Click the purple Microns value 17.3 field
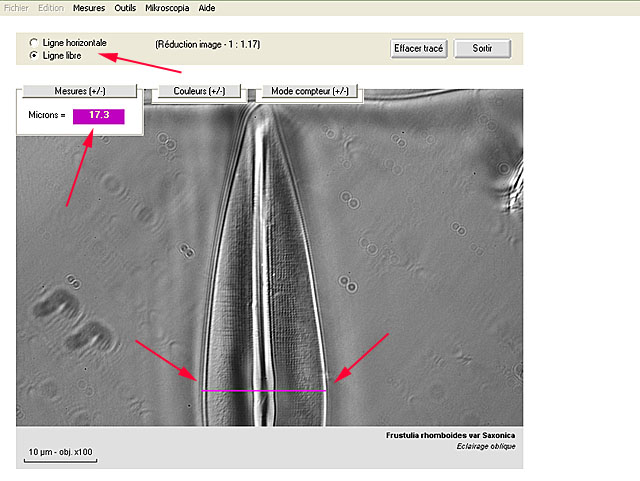Screen dimensions: 640x481 (99, 116)
